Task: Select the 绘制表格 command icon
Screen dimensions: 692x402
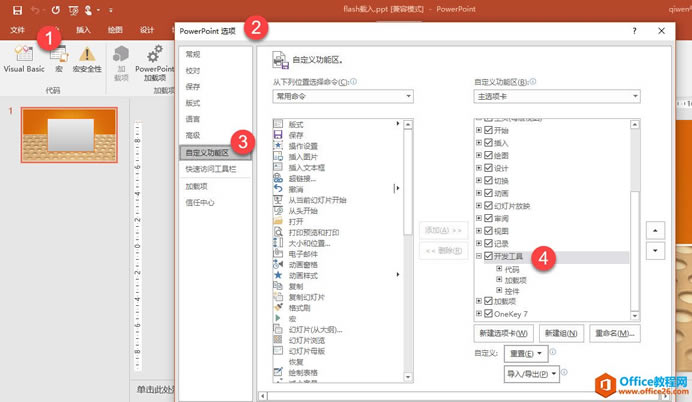Action: [x=278, y=372]
